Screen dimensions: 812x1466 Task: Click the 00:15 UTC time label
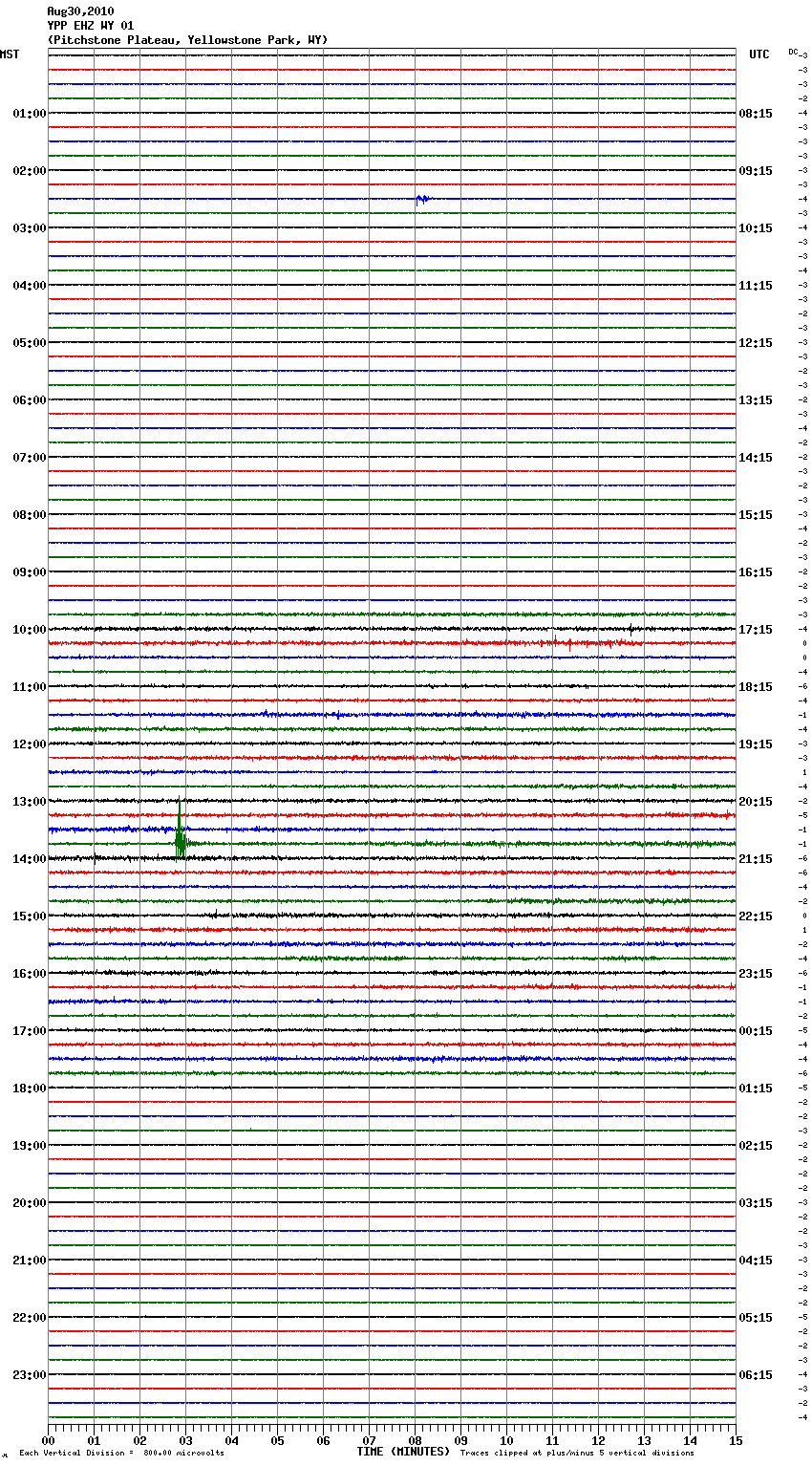tap(756, 1031)
